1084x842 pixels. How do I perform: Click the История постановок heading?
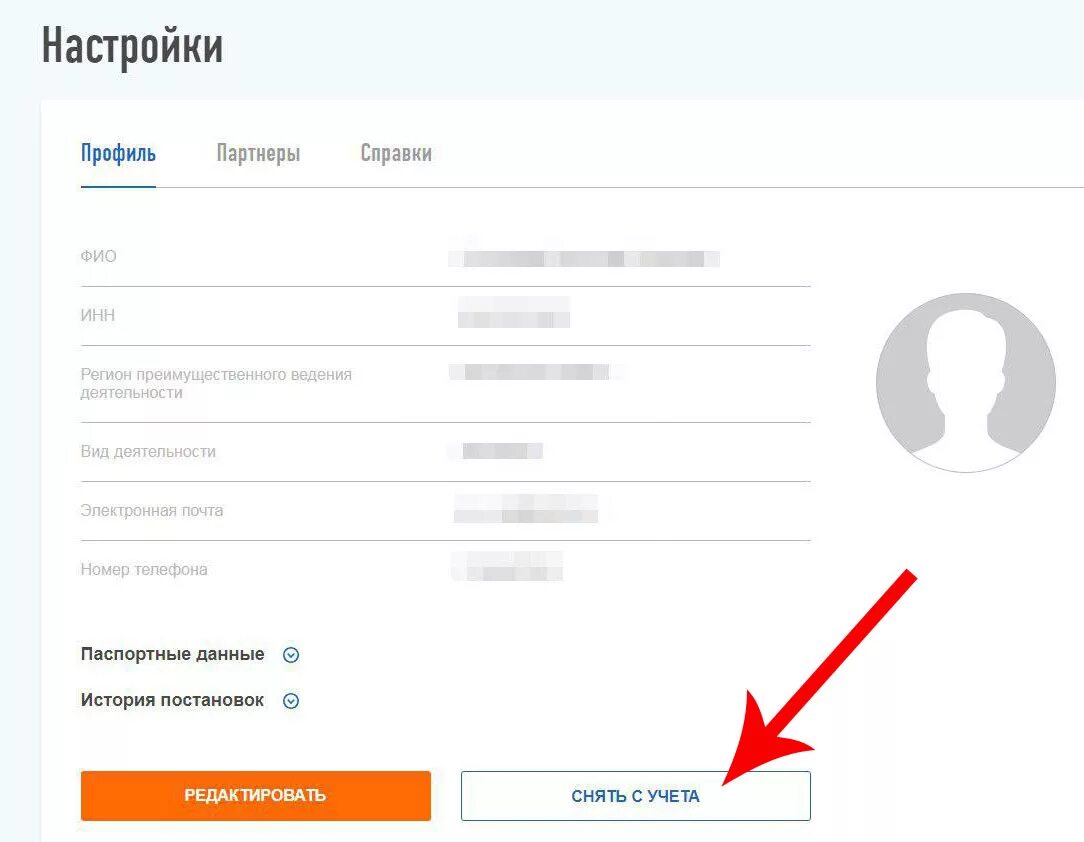click(172, 700)
